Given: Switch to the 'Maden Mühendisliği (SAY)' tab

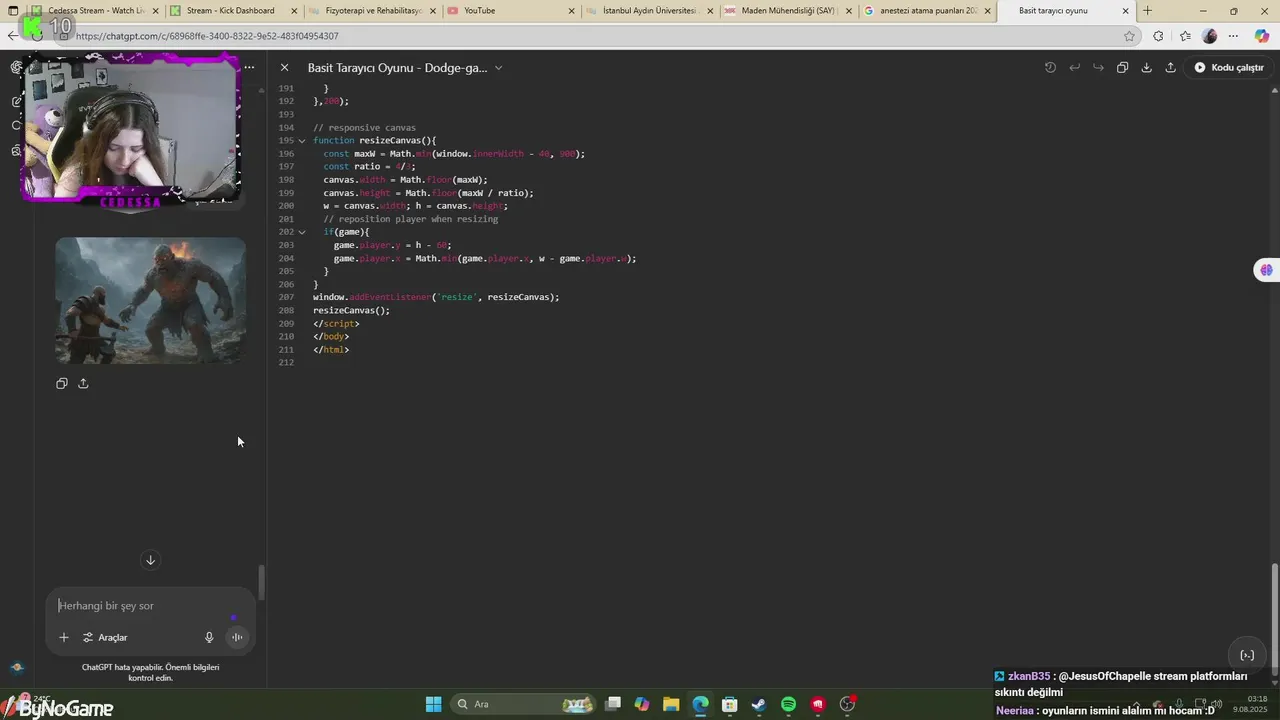Looking at the screenshot, I should pyautogui.click(x=789, y=11).
